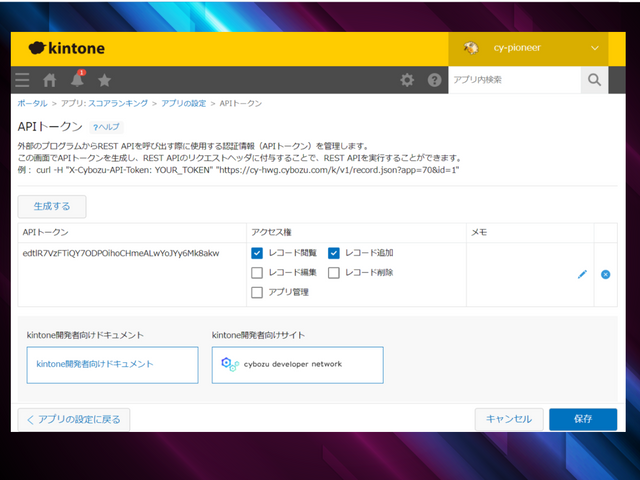Screen dimensions: 640x480
Task: Open the hamburger menu icon
Action: pyautogui.click(x=22, y=80)
